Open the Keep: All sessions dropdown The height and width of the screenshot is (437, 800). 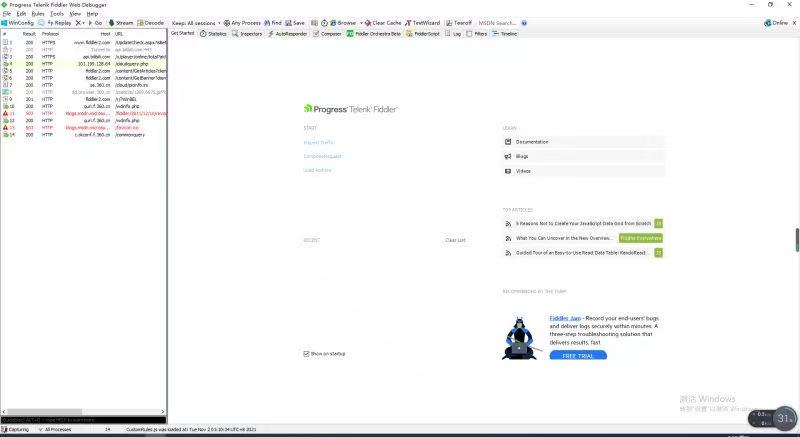tap(196, 23)
